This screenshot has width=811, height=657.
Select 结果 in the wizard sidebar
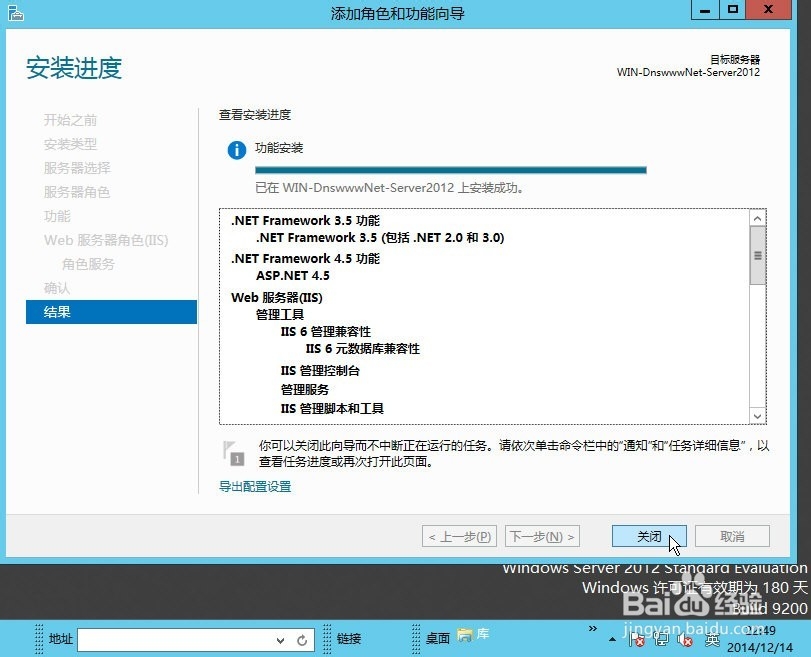click(x=57, y=311)
